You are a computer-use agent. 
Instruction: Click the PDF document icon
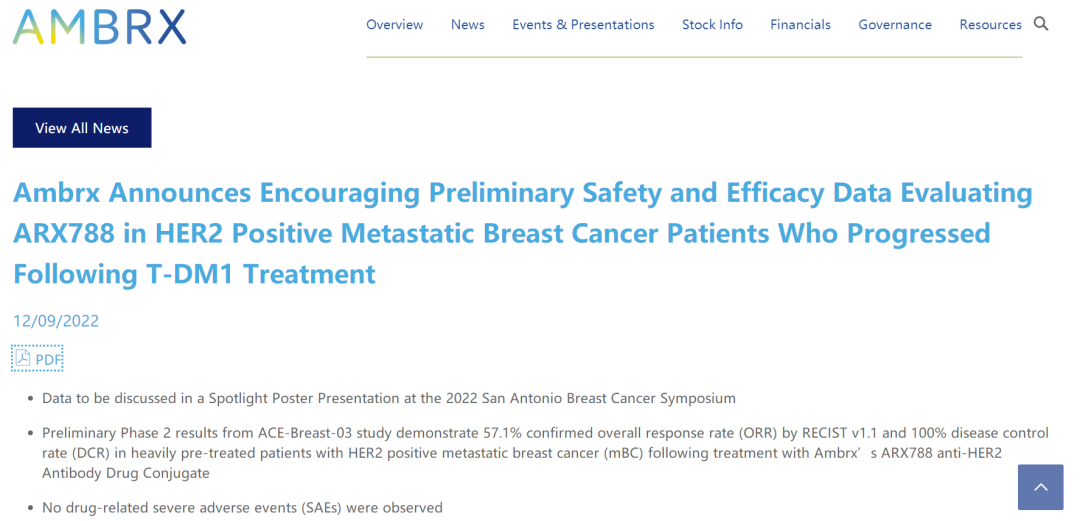pyautogui.click(x=22, y=358)
